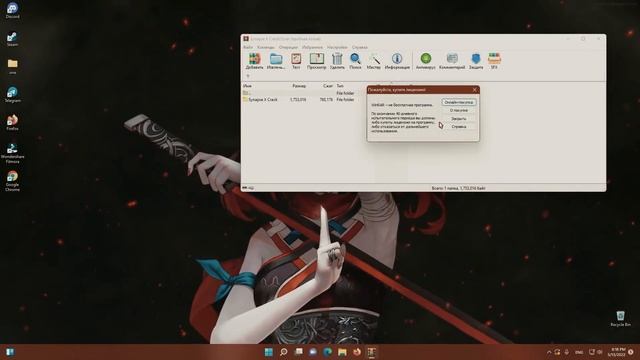This screenshot has width=640, height=360.
Task: Open the Discord desktop shortcut
Action: 12,11
